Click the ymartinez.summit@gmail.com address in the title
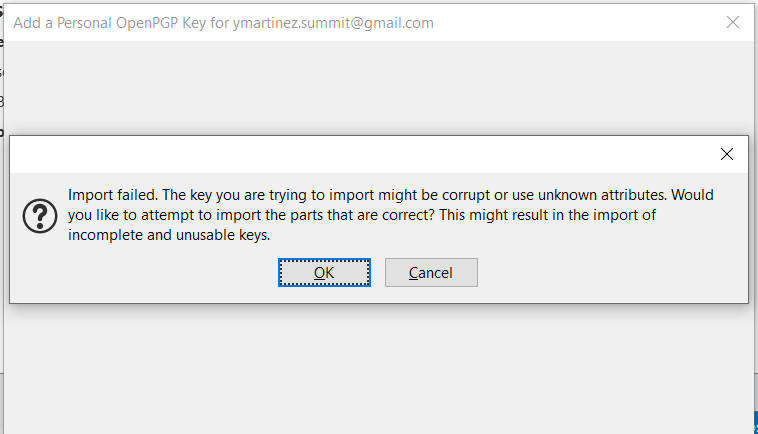This screenshot has width=758, height=434. (336, 23)
